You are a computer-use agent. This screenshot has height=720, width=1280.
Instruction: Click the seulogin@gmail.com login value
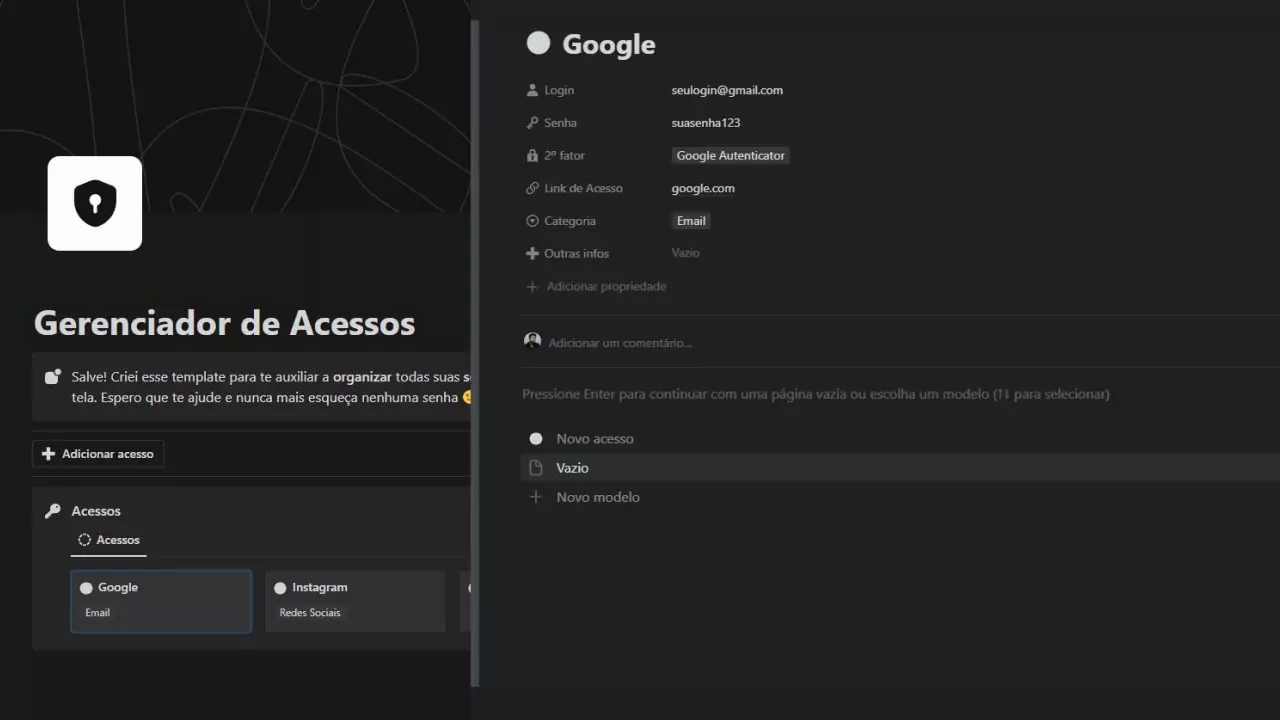click(727, 90)
